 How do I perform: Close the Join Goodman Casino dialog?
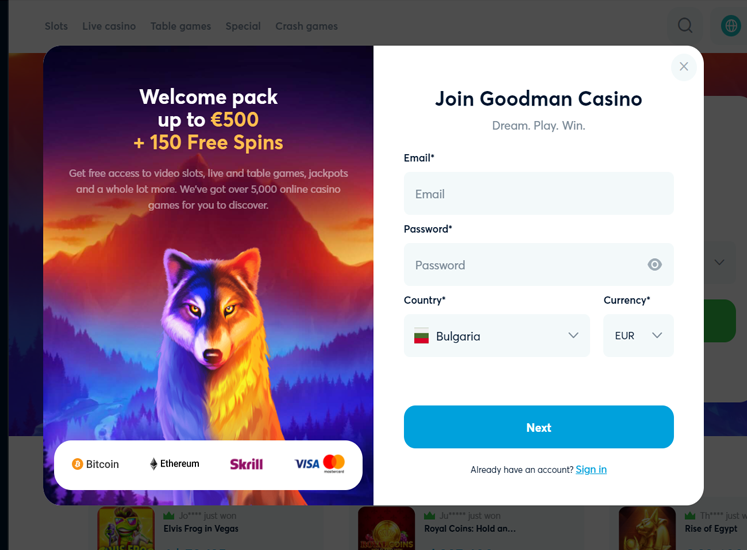(684, 67)
